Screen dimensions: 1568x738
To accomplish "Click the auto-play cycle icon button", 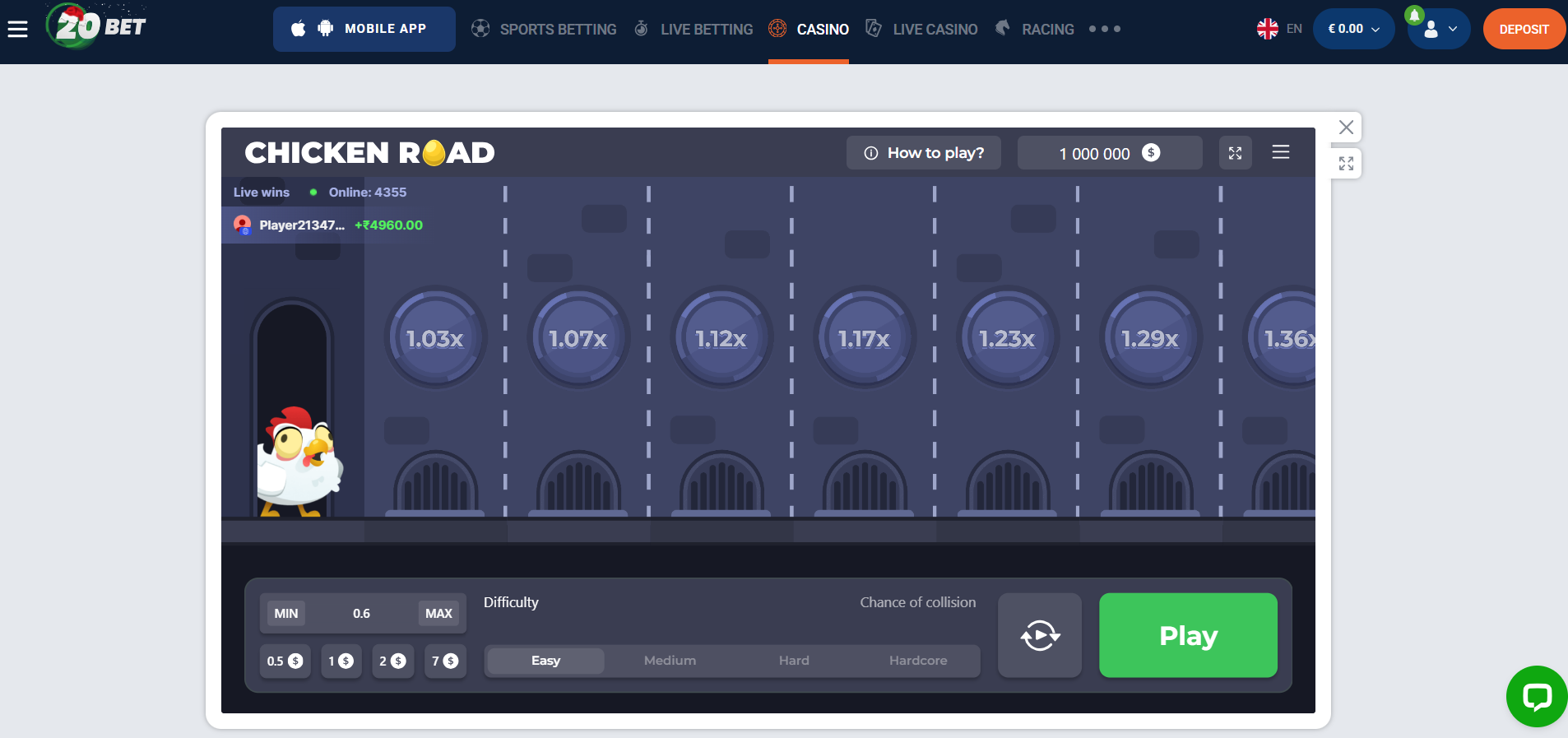I will pos(1040,635).
